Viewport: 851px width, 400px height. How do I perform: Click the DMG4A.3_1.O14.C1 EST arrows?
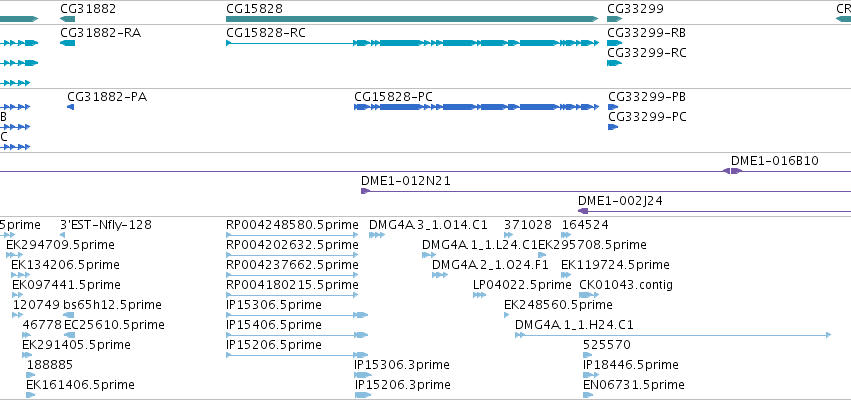click(x=377, y=235)
